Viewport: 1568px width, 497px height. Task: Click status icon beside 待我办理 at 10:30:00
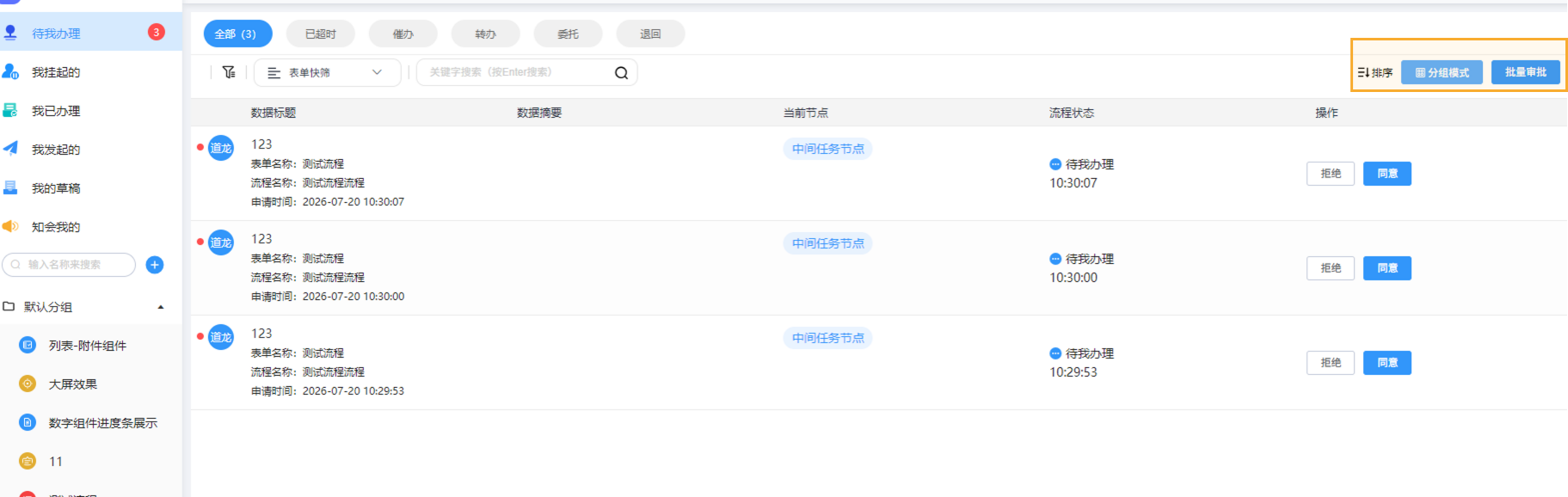[1055, 259]
